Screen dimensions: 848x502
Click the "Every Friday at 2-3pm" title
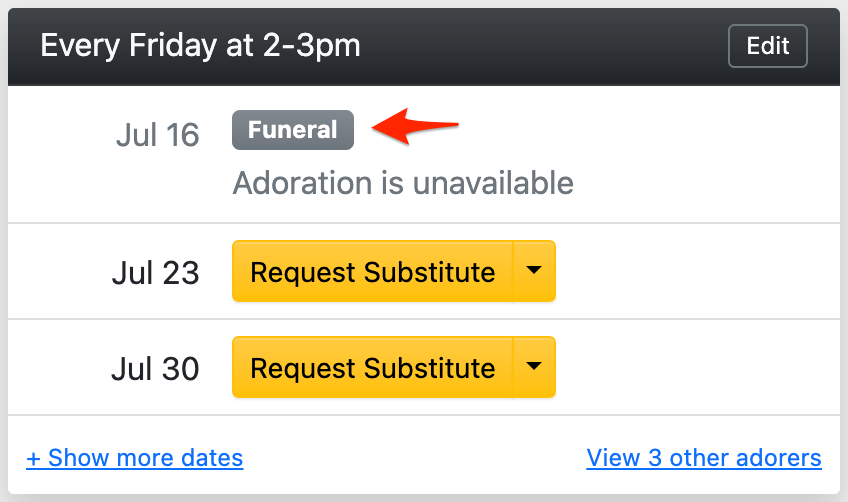point(200,46)
